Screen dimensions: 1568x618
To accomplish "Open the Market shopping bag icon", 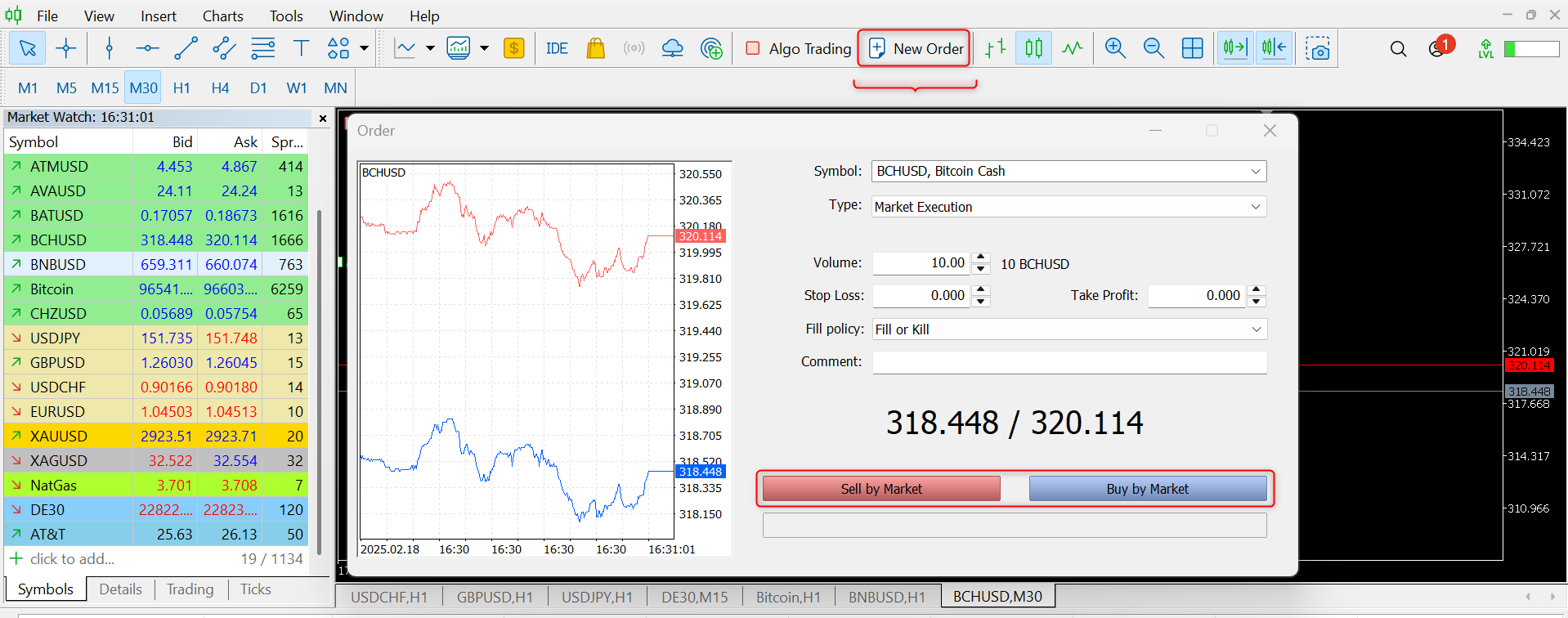I will coord(596,48).
